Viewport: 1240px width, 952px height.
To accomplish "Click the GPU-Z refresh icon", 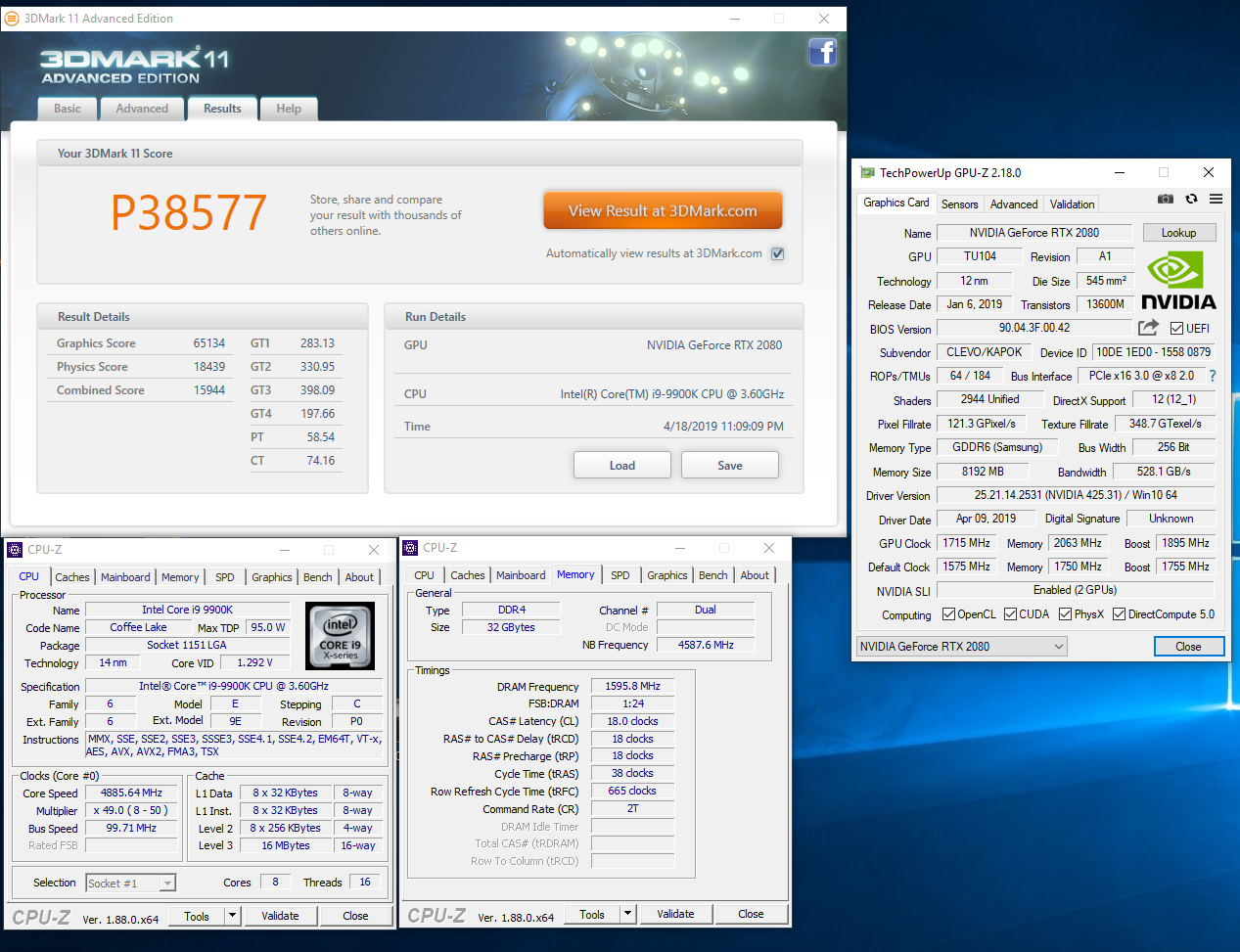I will [1191, 199].
